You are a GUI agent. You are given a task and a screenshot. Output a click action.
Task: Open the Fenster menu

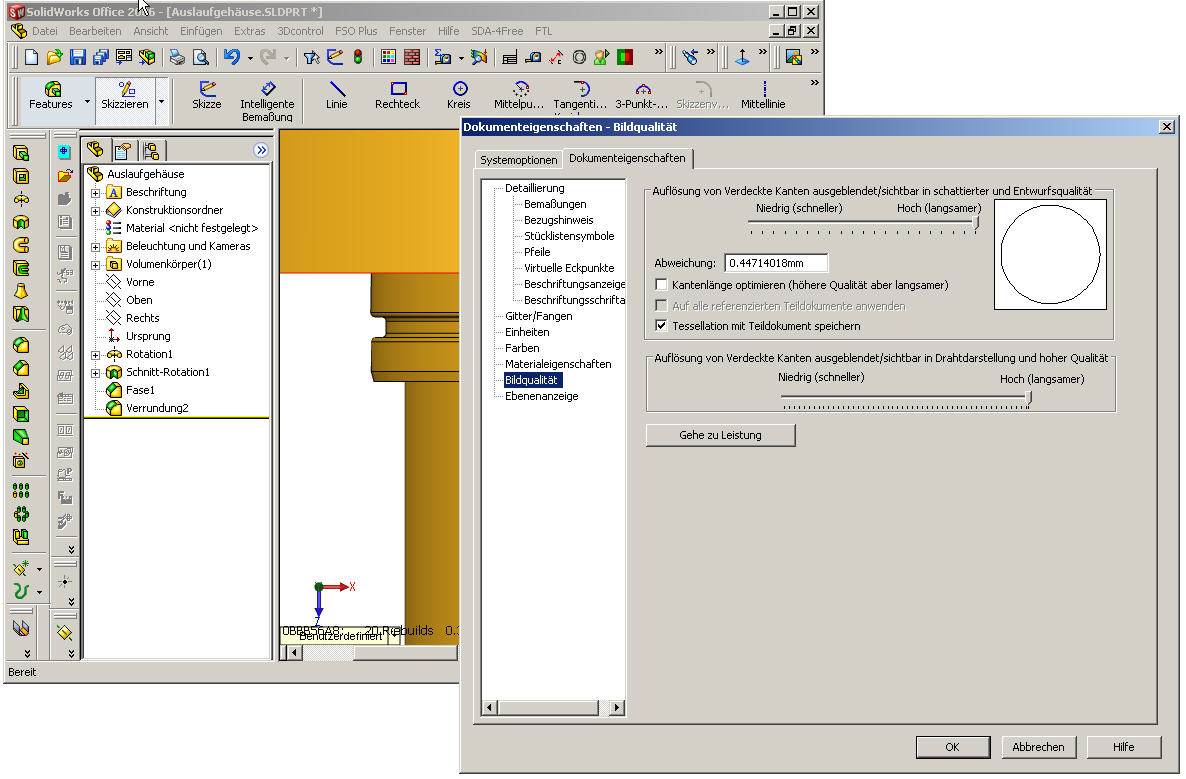407,31
